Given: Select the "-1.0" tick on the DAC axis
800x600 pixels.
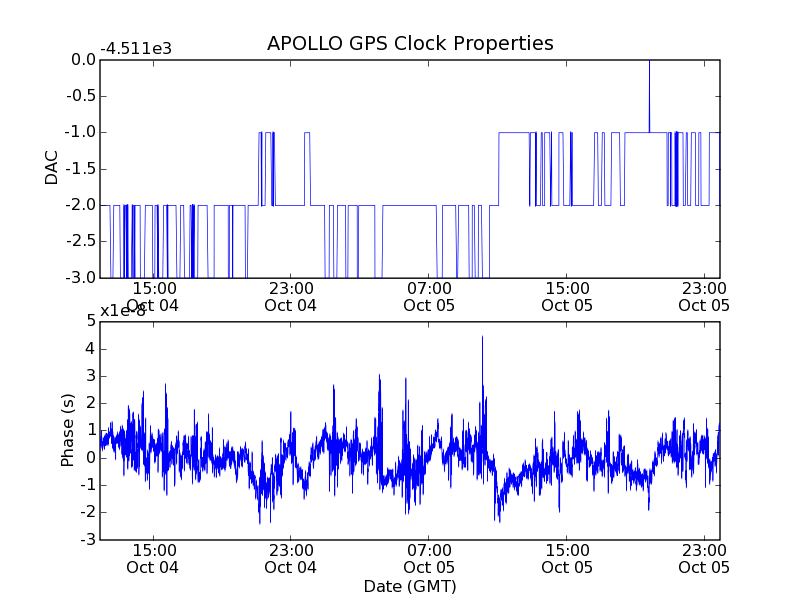Looking at the screenshot, I should [81, 132].
